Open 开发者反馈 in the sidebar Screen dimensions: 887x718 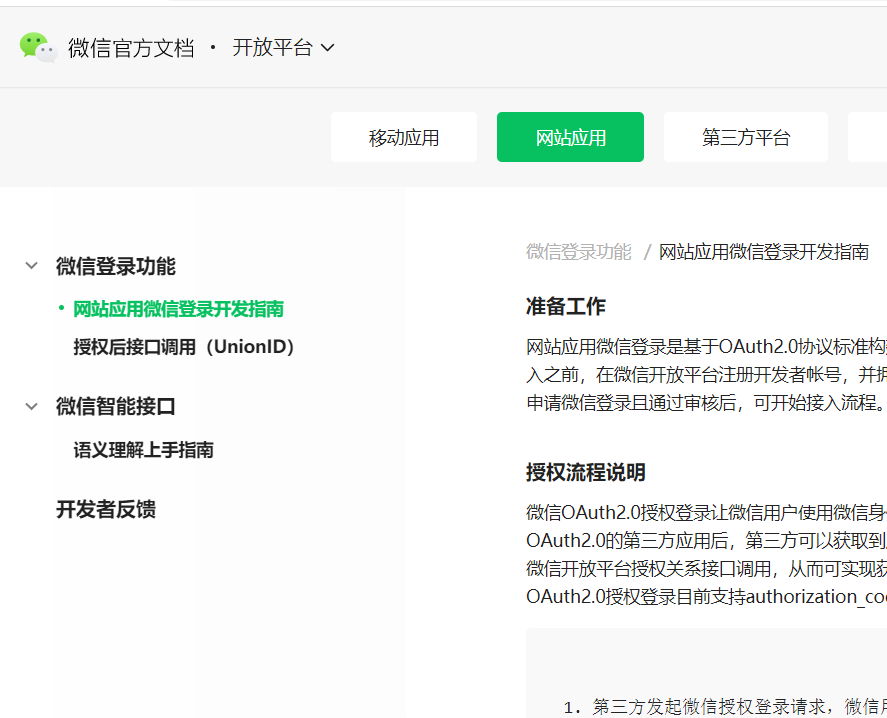tap(106, 509)
